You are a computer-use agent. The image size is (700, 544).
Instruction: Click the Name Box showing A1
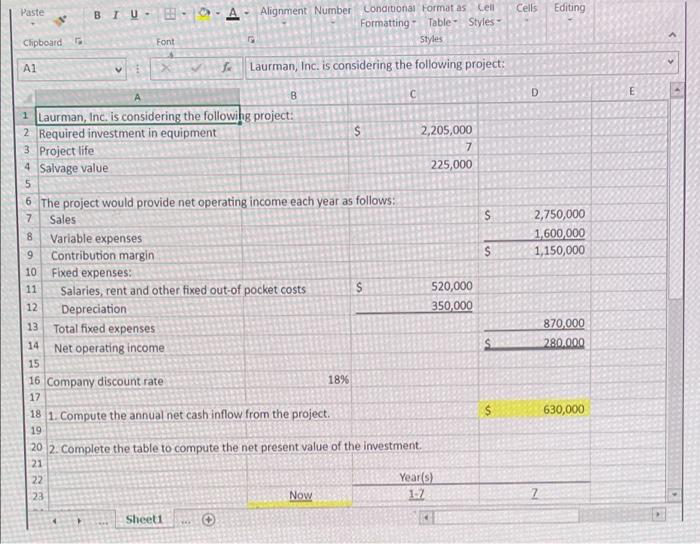[66, 69]
